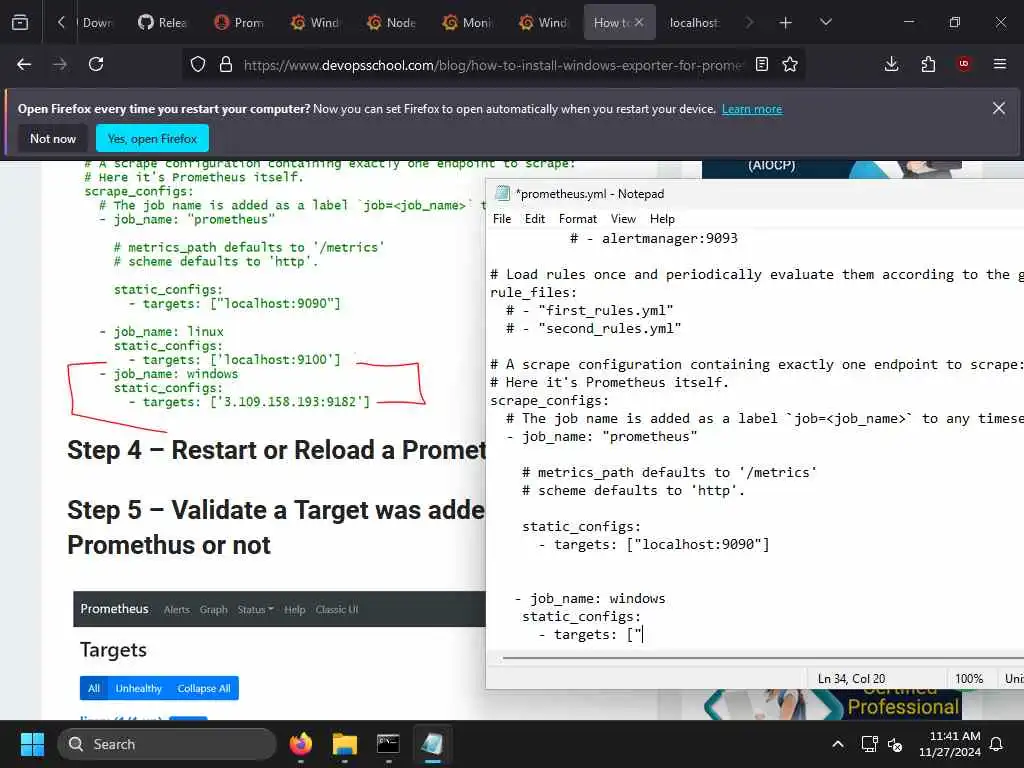Click Ln 34, Col 20 in status bar
1024x768 pixels.
click(x=852, y=679)
